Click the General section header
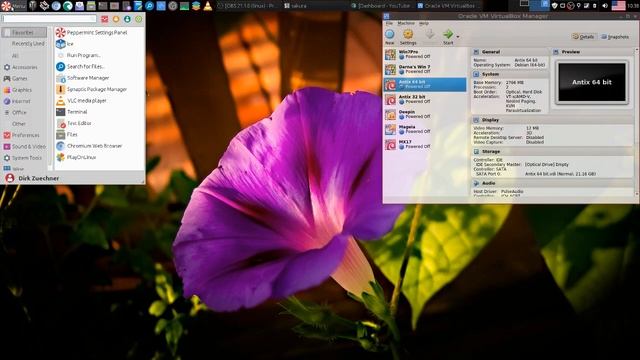The image size is (640, 360). (x=510, y=52)
